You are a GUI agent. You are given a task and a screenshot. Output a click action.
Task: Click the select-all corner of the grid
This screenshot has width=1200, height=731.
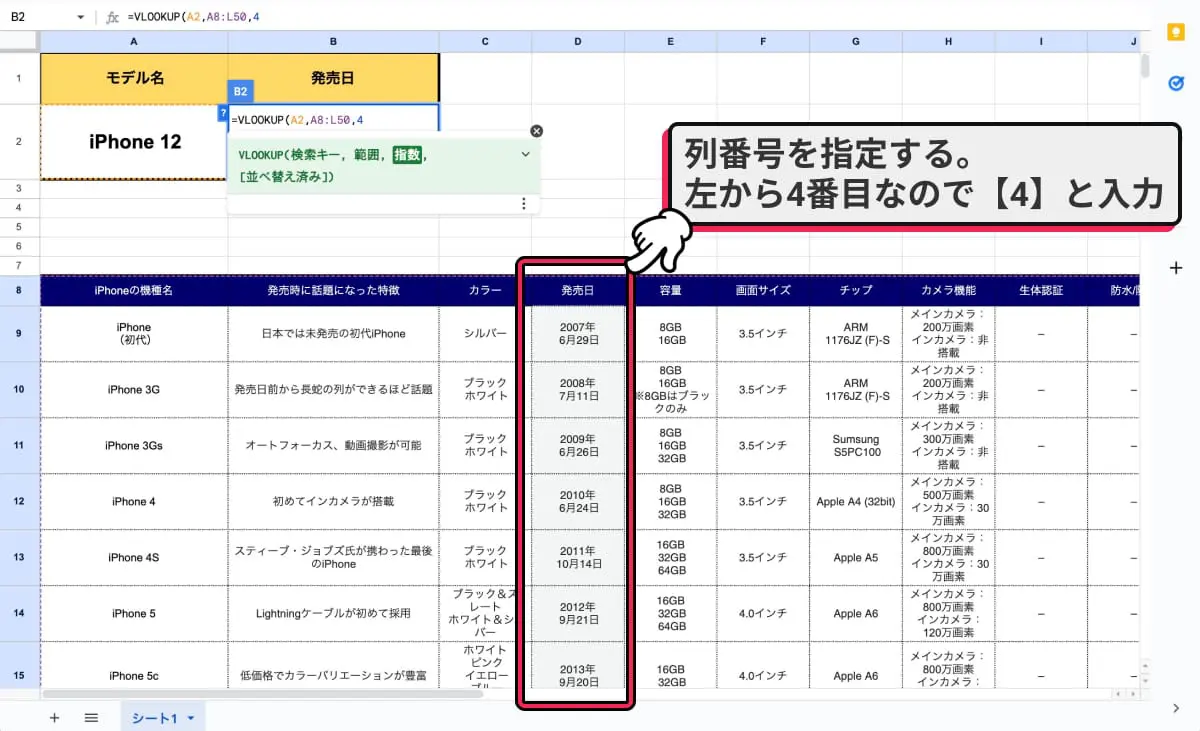pos(20,42)
